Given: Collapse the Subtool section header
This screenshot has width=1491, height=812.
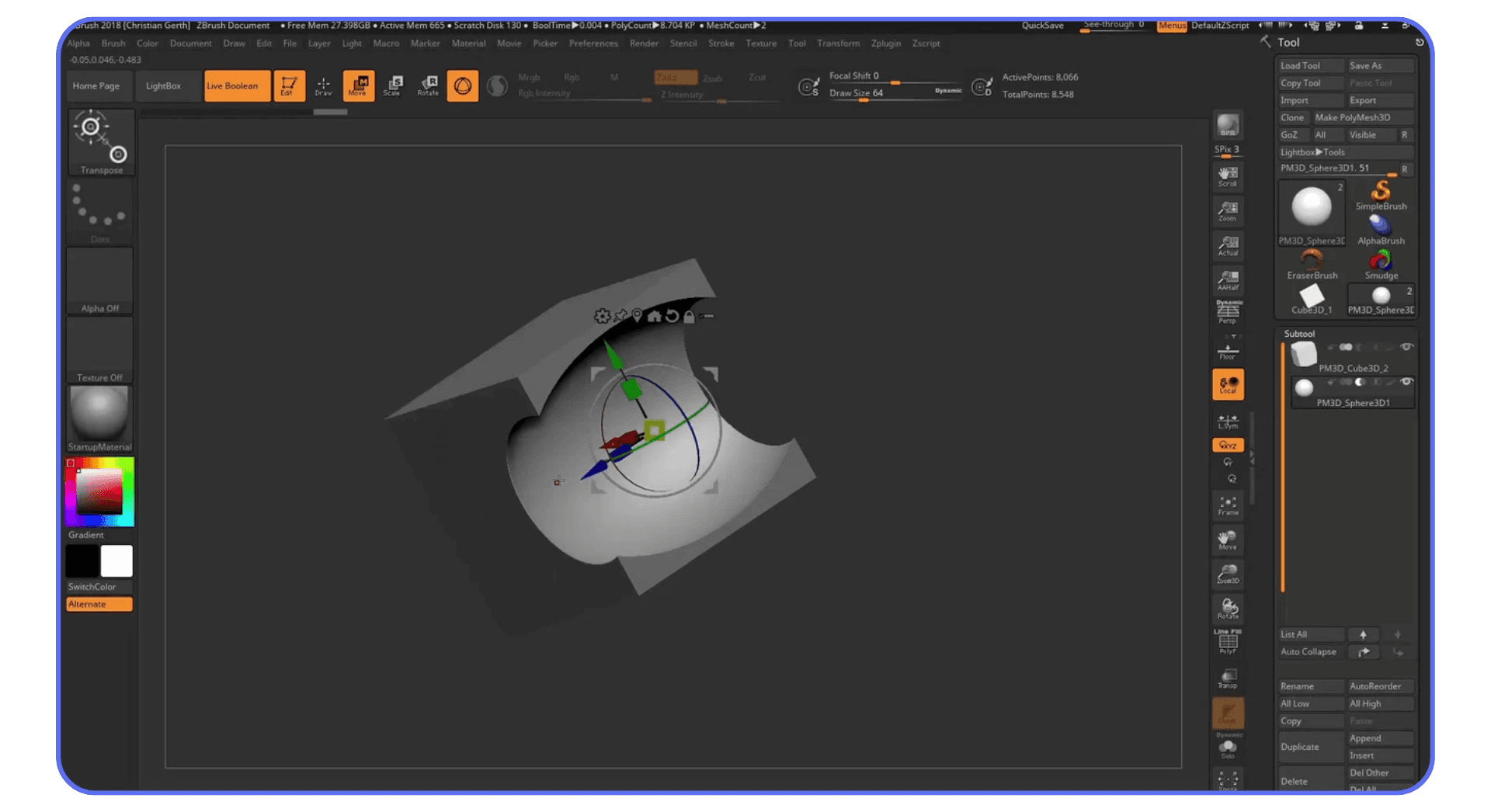Looking at the screenshot, I should pyautogui.click(x=1299, y=333).
